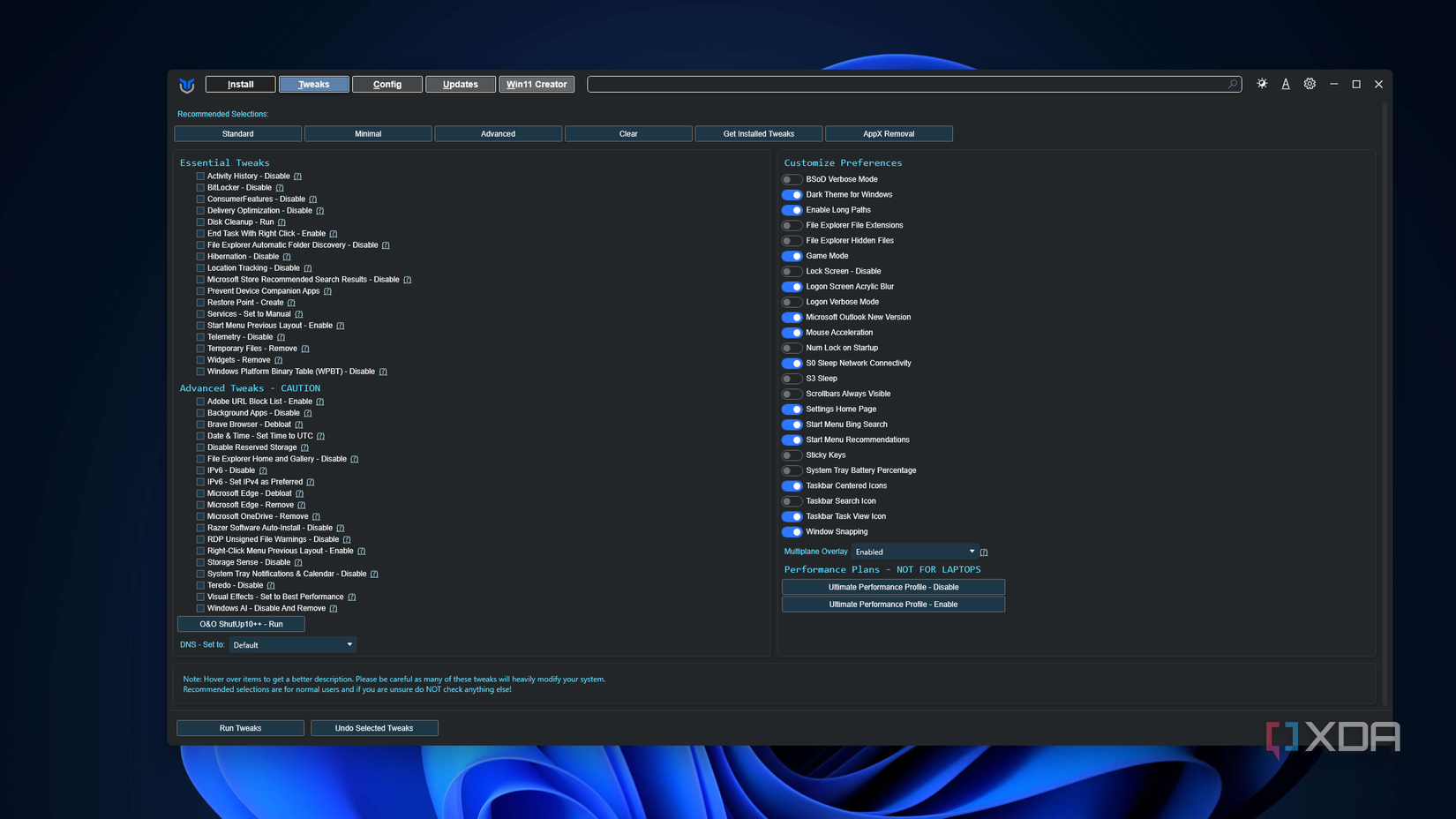This screenshot has height=819, width=1456.
Task: Enable the Sticky Keys toggle
Action: 792,455
